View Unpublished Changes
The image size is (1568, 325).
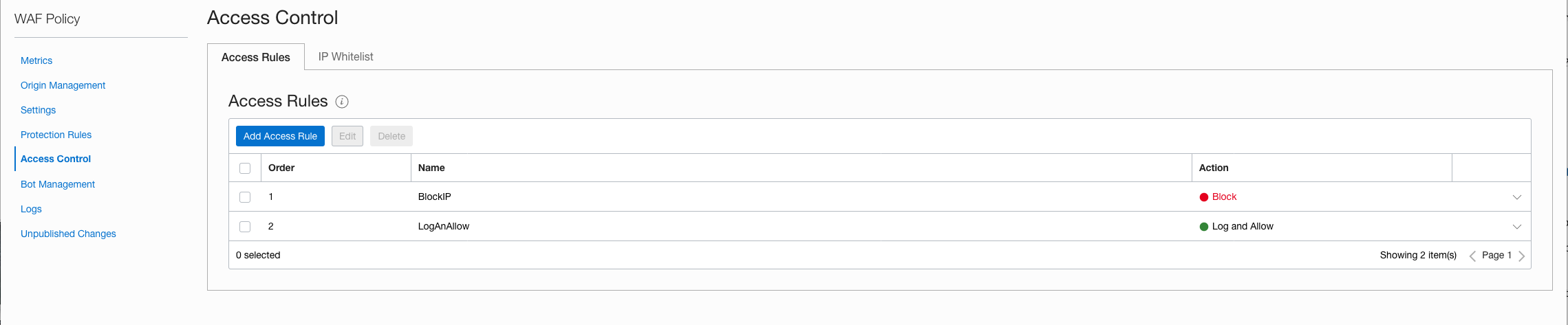click(x=68, y=234)
